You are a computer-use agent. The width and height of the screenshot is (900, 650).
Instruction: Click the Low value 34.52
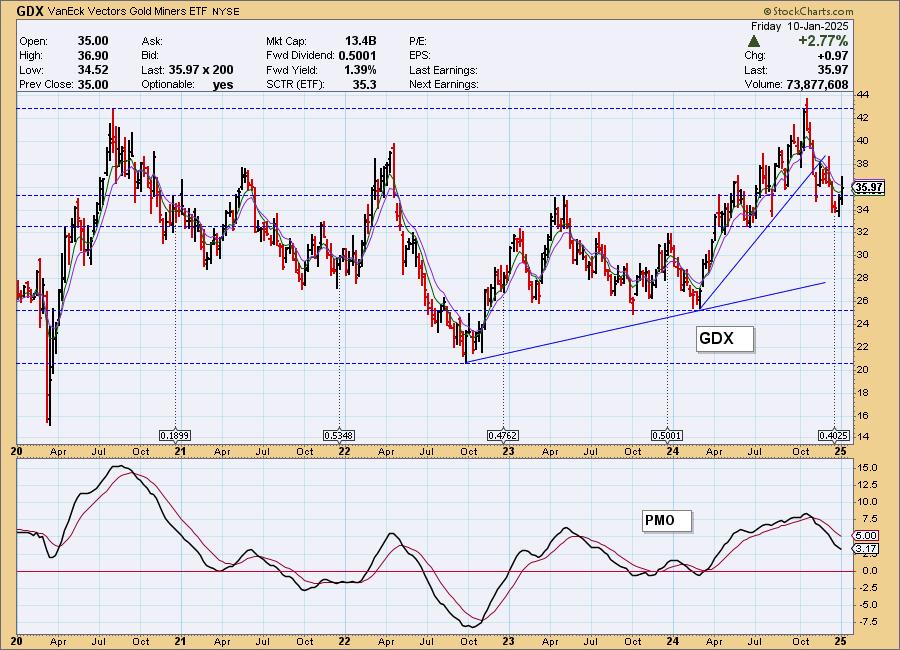point(93,70)
